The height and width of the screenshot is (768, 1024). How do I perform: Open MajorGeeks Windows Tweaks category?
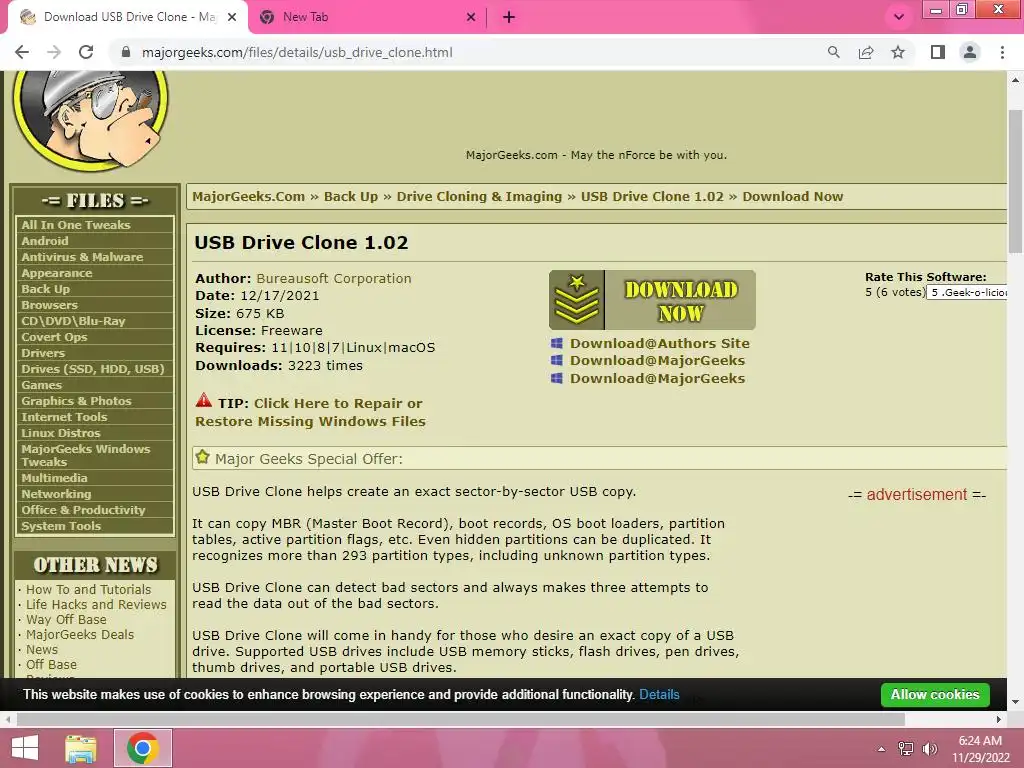86,455
